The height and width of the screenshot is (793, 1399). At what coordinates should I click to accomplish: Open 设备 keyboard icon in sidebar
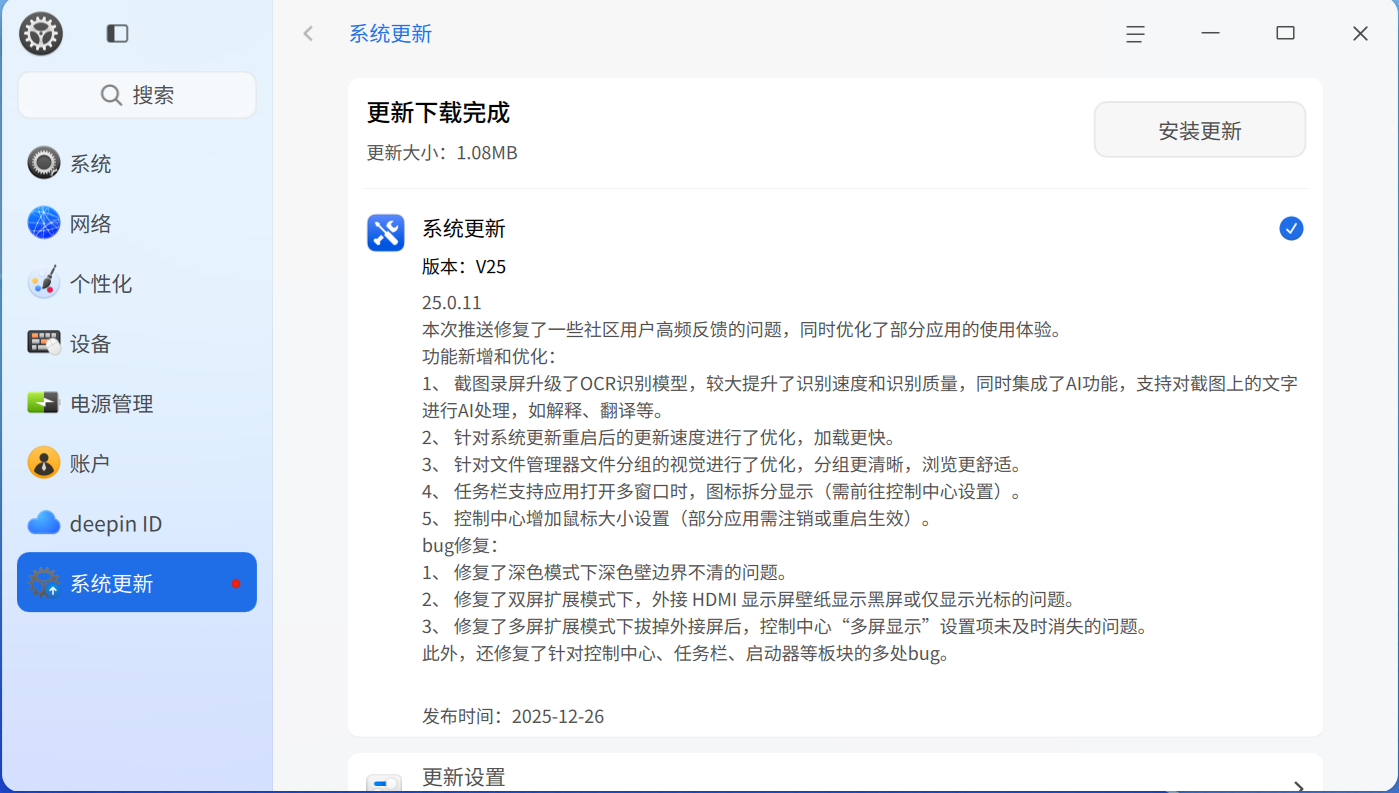[x=44, y=343]
